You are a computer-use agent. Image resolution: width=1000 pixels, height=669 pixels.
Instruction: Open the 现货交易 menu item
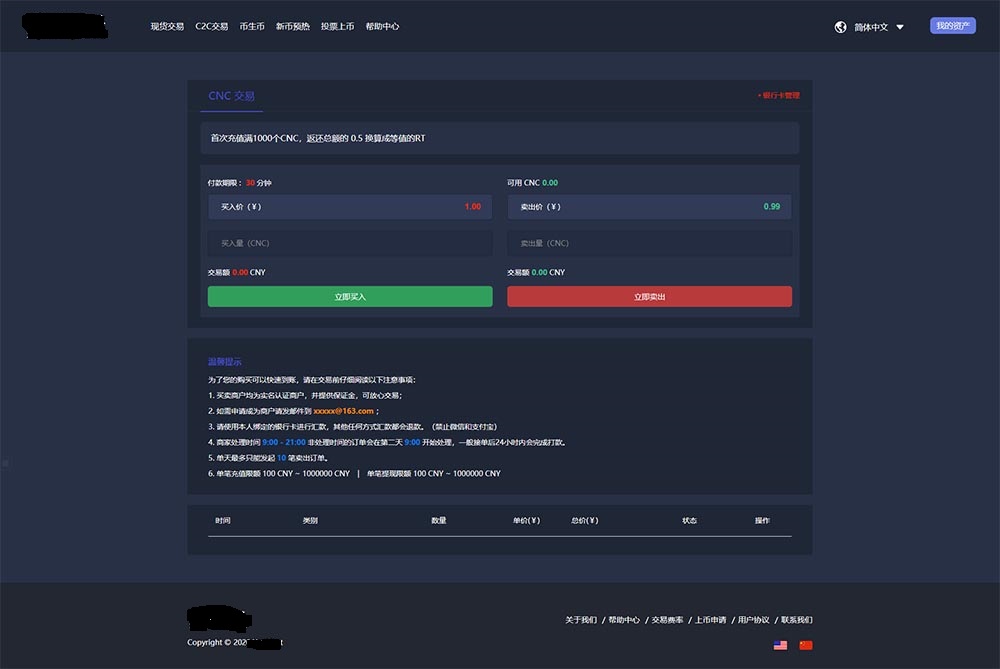click(x=167, y=27)
